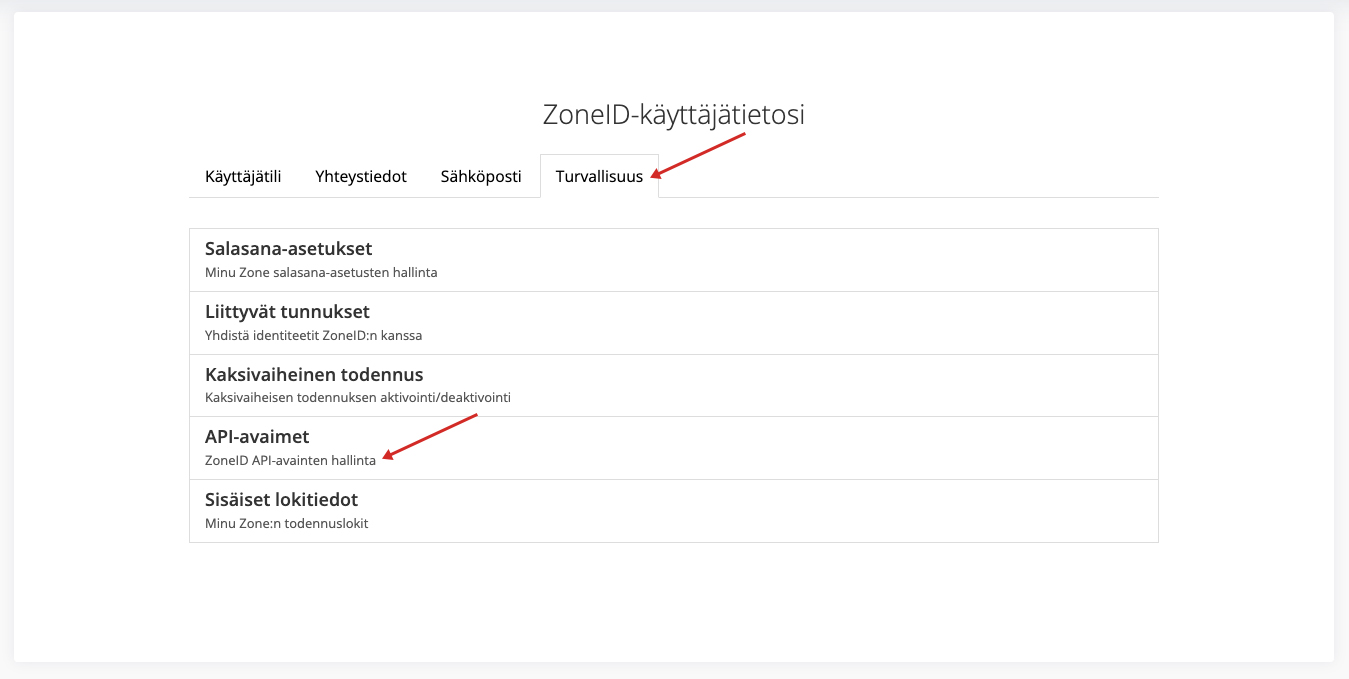1349x679 pixels.
Task: Open Sisäiset lokitiedot logs
Action: [281, 500]
